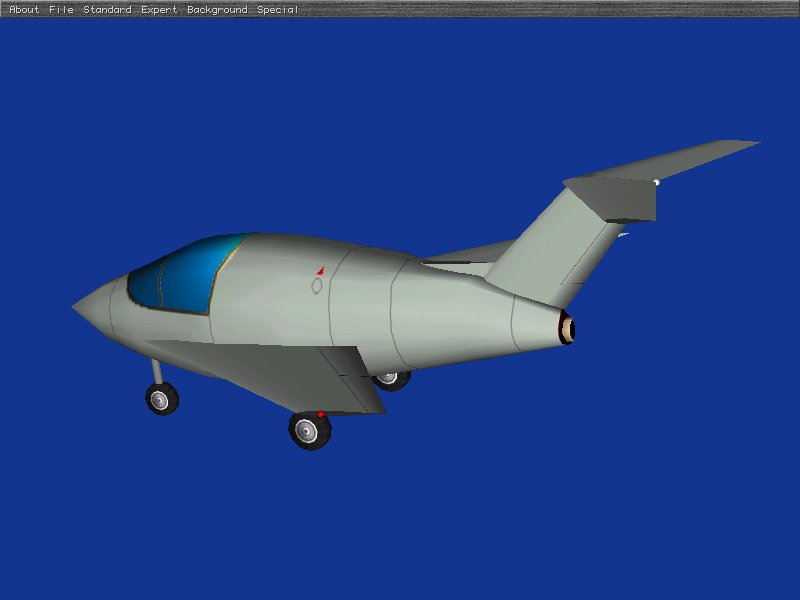Select the nearest main landing gear wheel
The height and width of the screenshot is (600, 800).
tap(310, 430)
